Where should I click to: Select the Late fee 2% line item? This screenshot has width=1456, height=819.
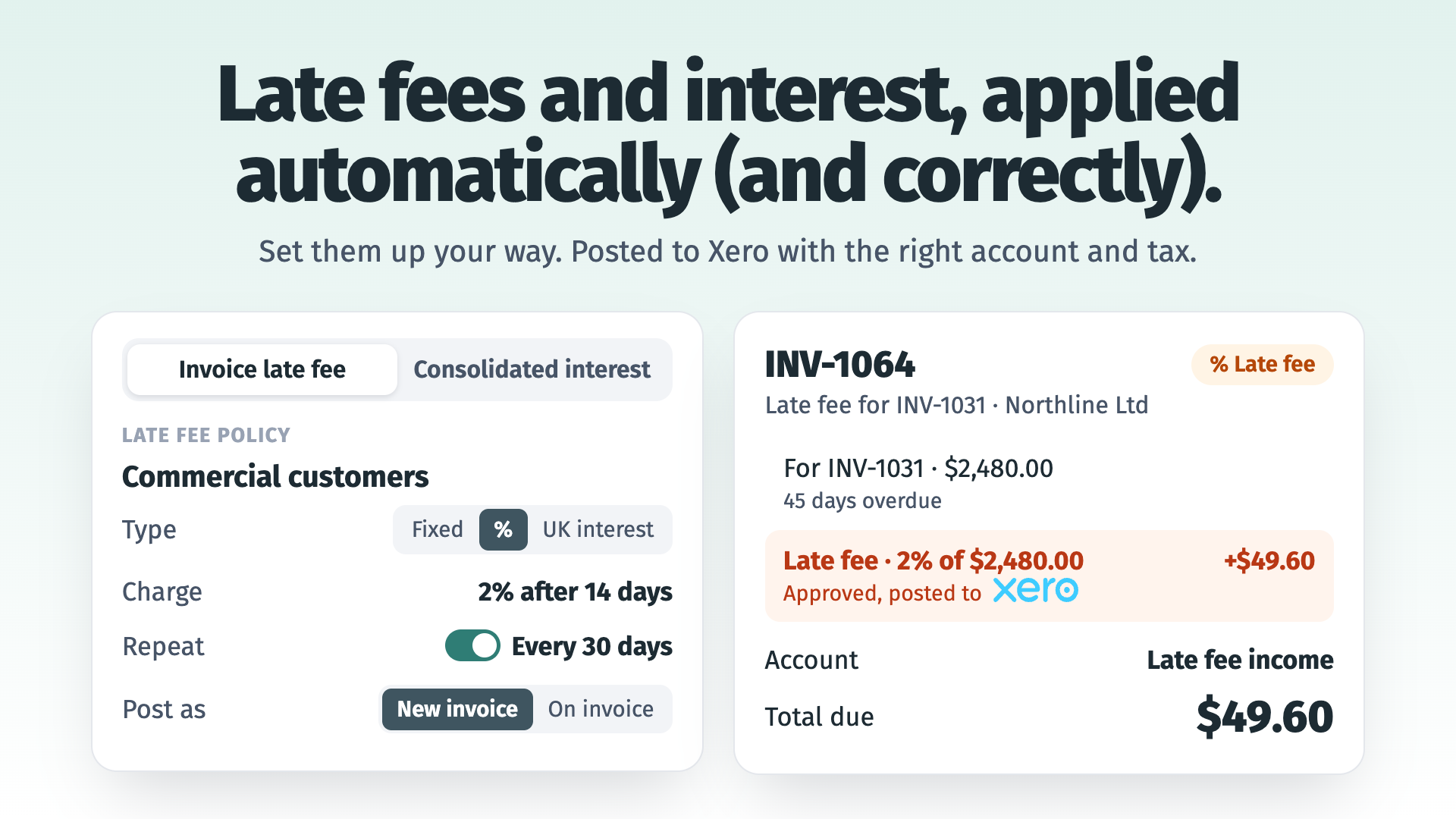point(1049,576)
